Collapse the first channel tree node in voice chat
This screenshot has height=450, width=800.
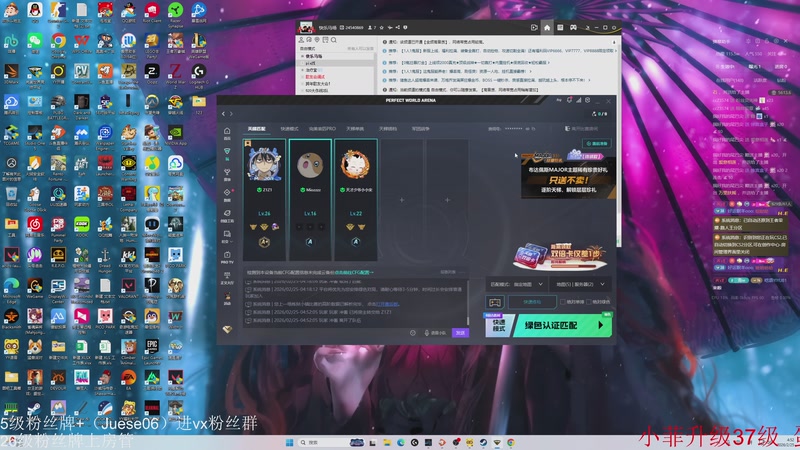tap(303, 56)
